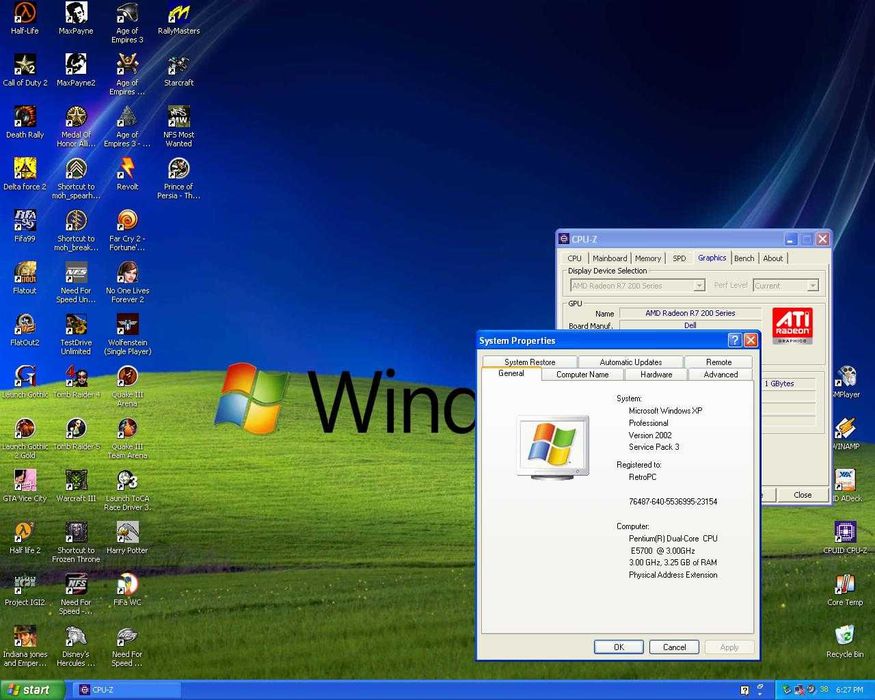This screenshot has height=700, width=875.
Task: Select the WINAMP desktop icon
Action: pyautogui.click(x=845, y=434)
